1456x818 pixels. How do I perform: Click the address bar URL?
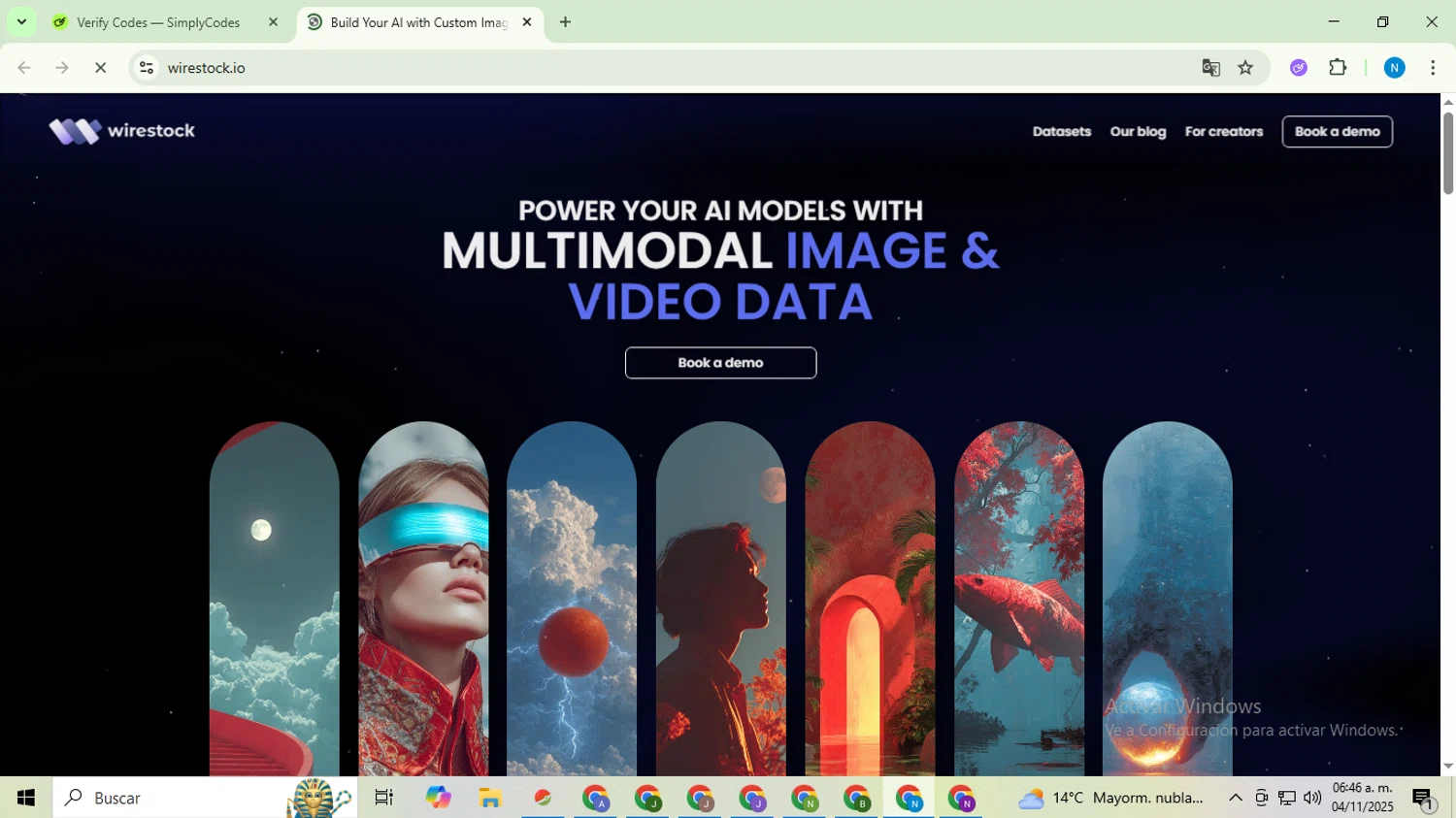[x=206, y=68]
